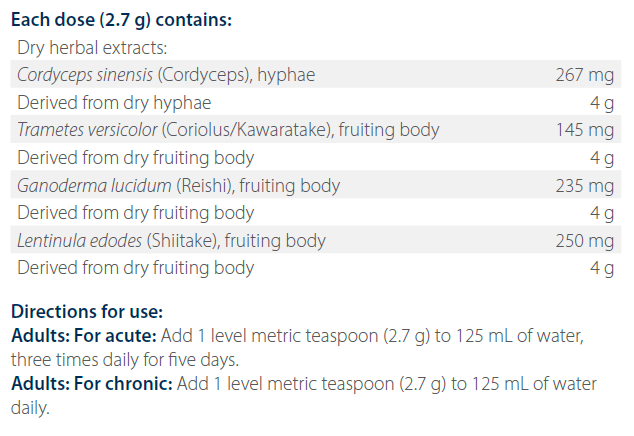
Task: Click the 4 g value under Cordyceps
Action: point(601,102)
